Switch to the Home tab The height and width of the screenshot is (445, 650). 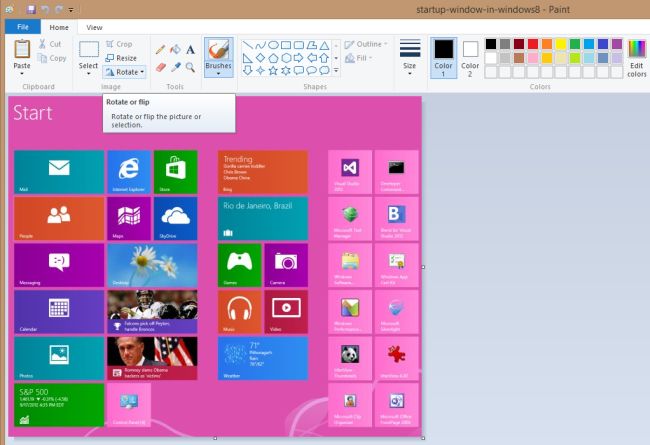(x=59, y=27)
